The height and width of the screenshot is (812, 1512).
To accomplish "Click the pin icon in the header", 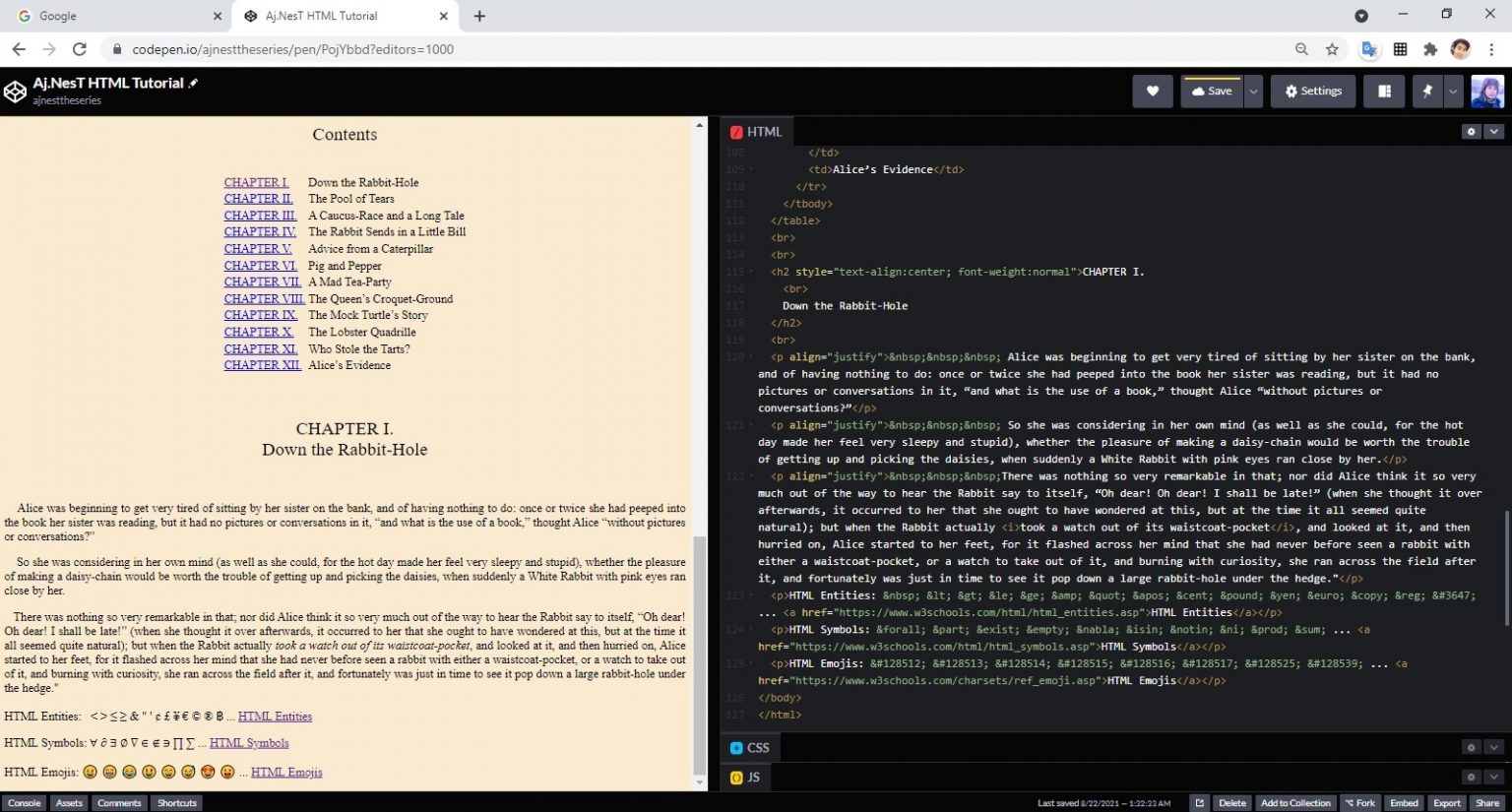I will pyautogui.click(x=1427, y=92).
